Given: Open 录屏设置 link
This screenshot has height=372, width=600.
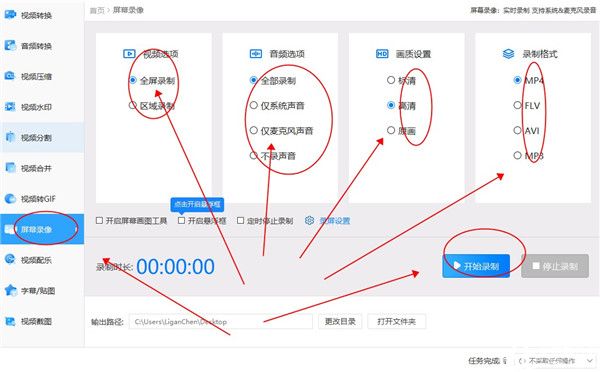Looking at the screenshot, I should click(335, 221).
